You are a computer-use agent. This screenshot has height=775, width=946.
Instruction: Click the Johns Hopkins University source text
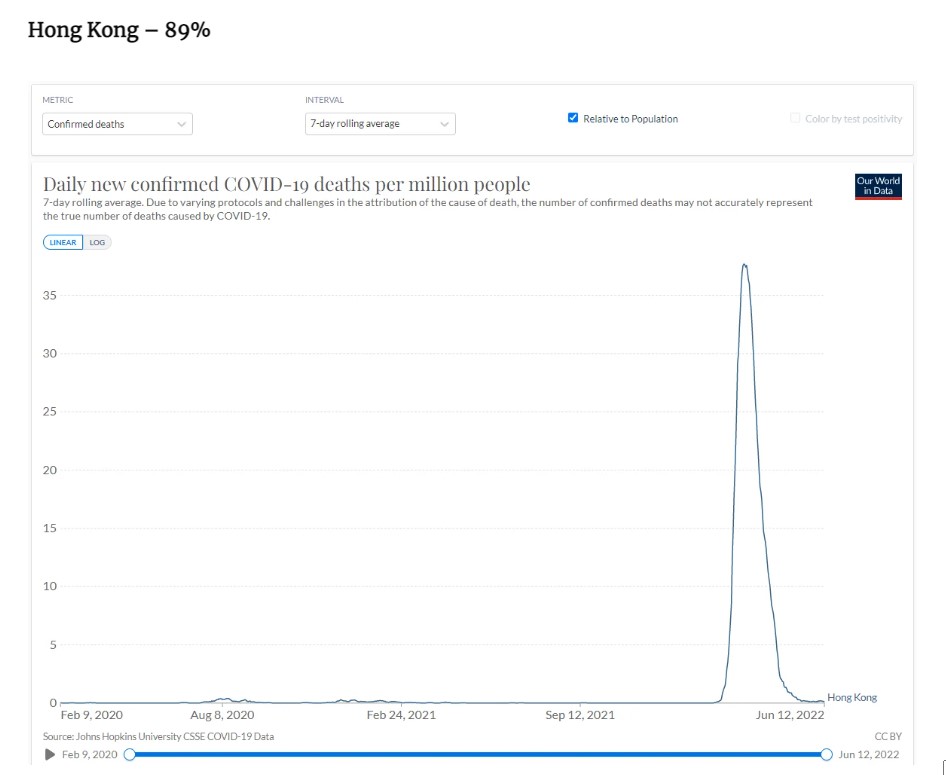pos(159,737)
